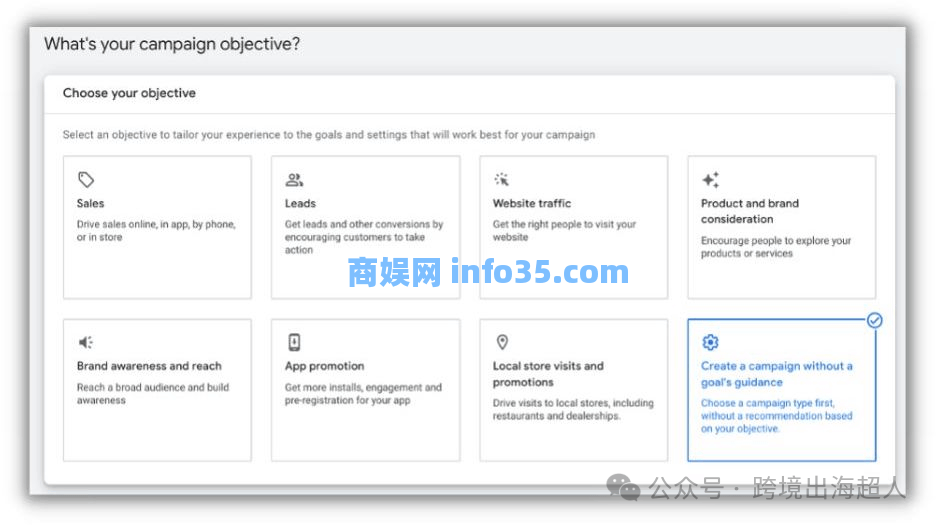Select Local store visits and promotions title

click(x=548, y=374)
